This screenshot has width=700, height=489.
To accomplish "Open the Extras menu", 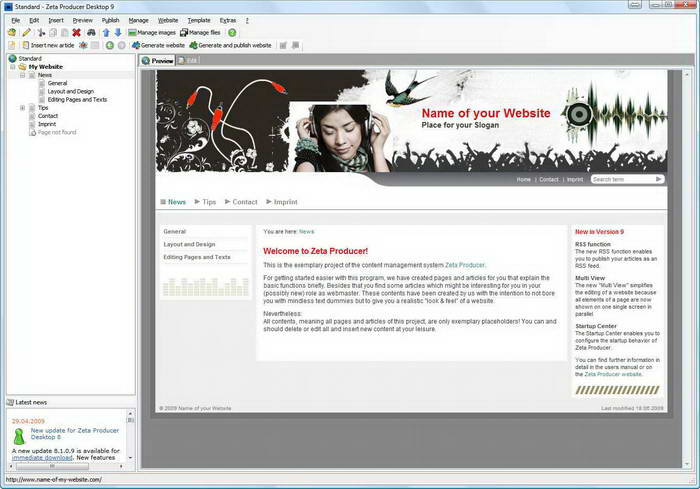I will point(228,21).
